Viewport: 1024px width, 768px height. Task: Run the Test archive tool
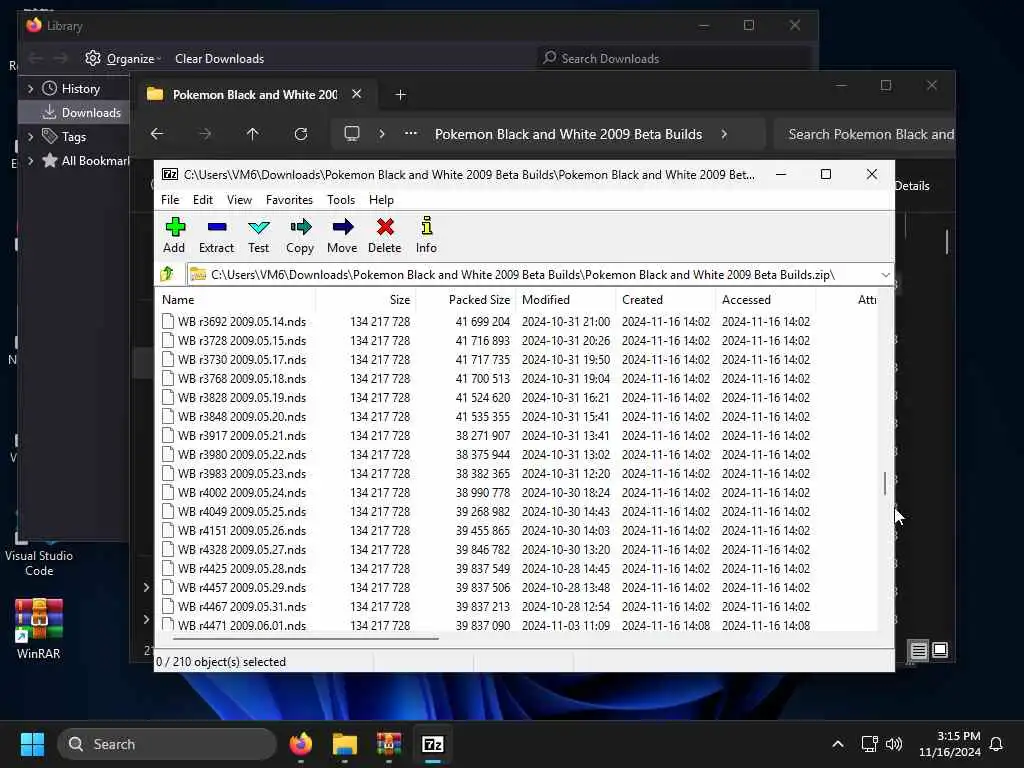pyautogui.click(x=259, y=235)
